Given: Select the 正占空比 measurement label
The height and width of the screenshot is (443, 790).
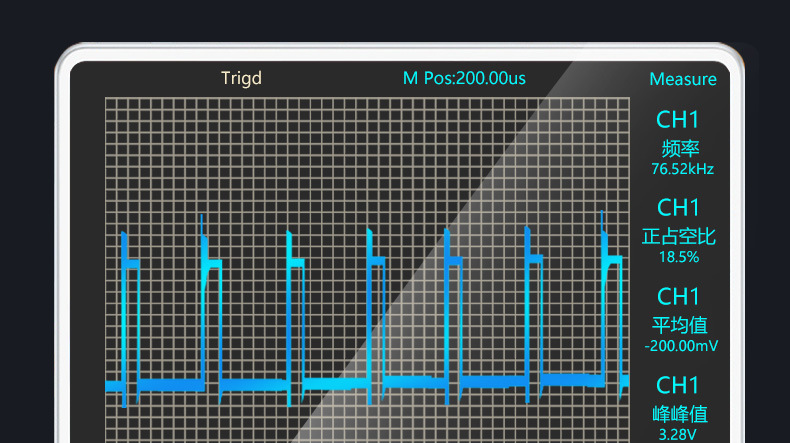Looking at the screenshot, I should pos(679,236).
